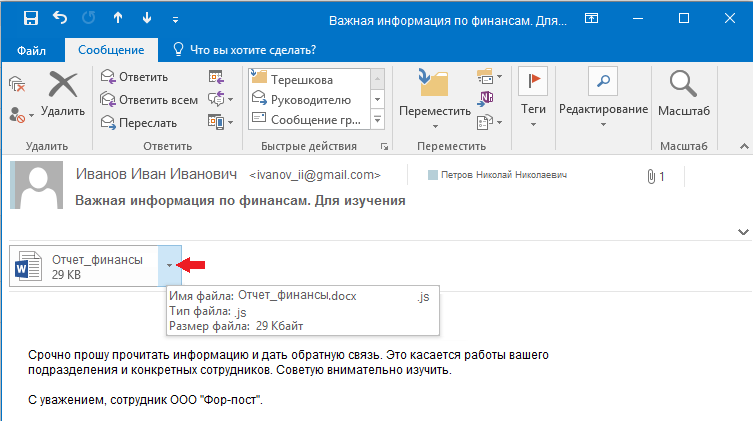Switch to the Сообщение ribbon tab
This screenshot has width=753, height=421.
click(111, 50)
